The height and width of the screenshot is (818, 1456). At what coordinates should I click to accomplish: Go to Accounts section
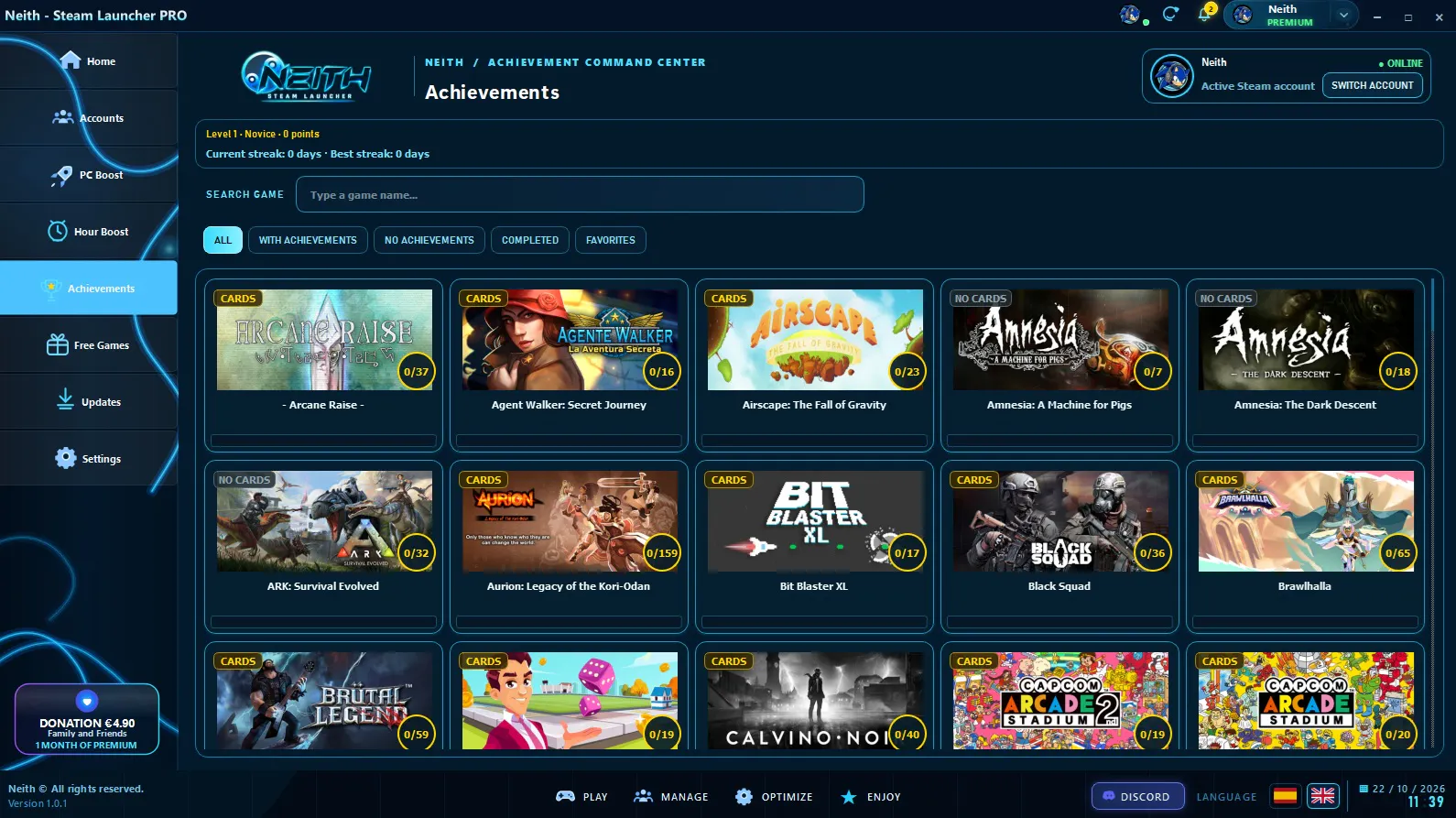88,118
